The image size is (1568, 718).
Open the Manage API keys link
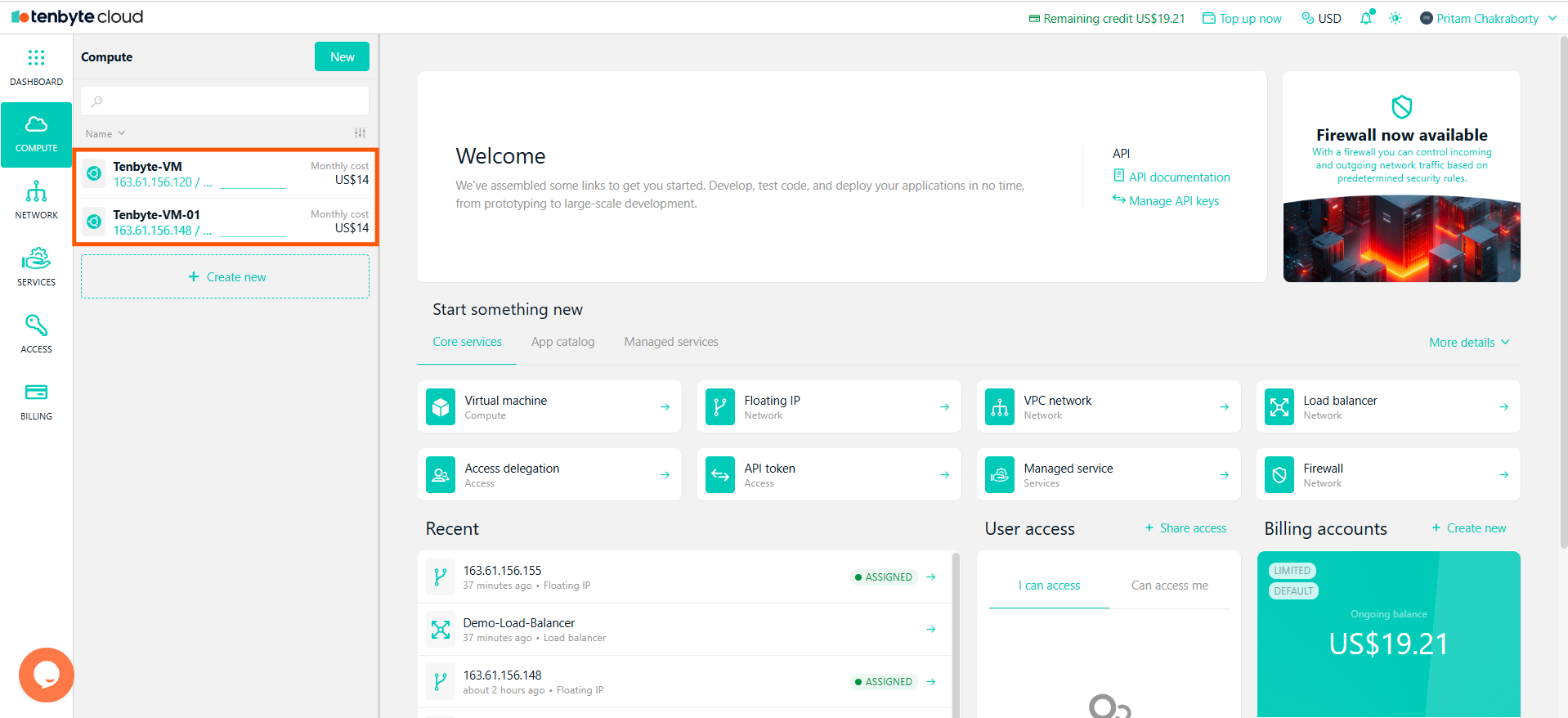pyautogui.click(x=1166, y=200)
